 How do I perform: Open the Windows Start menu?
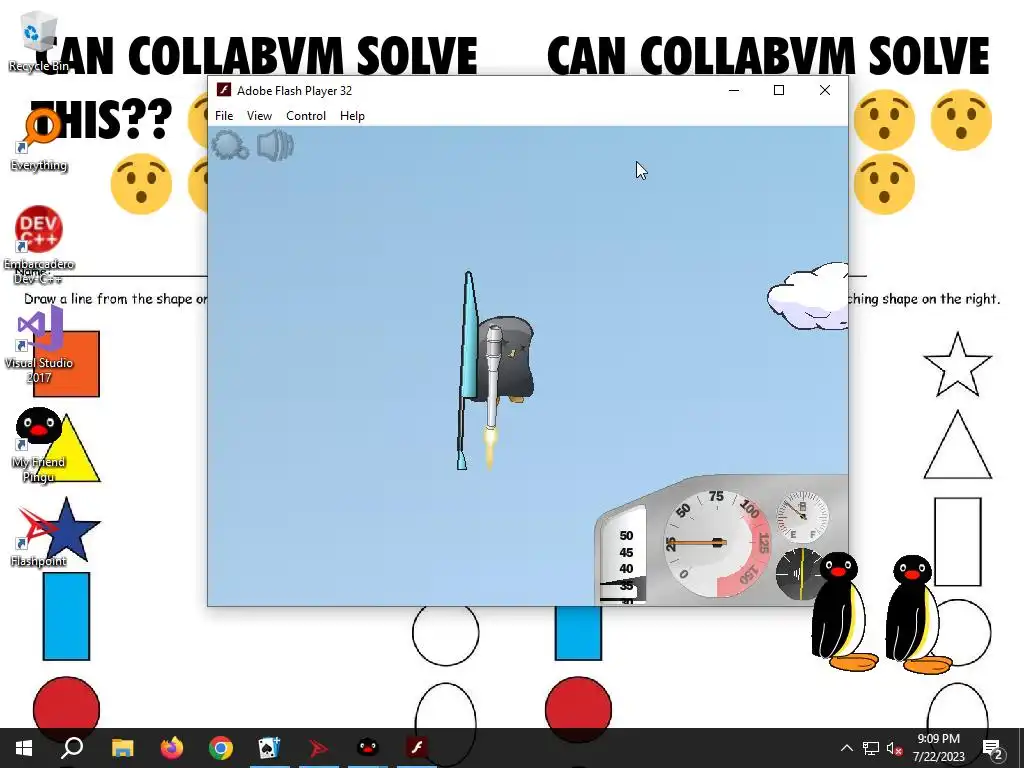coord(24,748)
